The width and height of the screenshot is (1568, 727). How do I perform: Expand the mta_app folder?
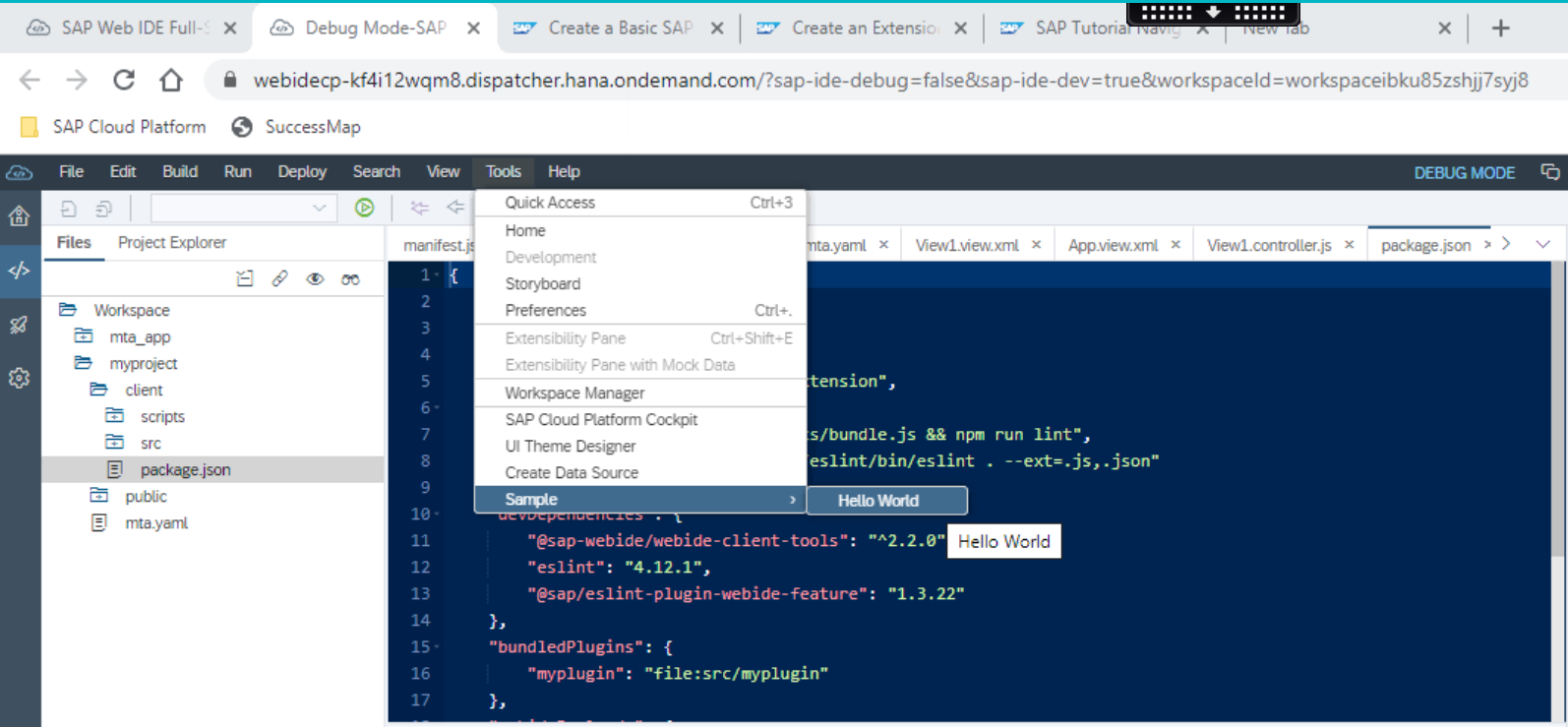coord(84,336)
